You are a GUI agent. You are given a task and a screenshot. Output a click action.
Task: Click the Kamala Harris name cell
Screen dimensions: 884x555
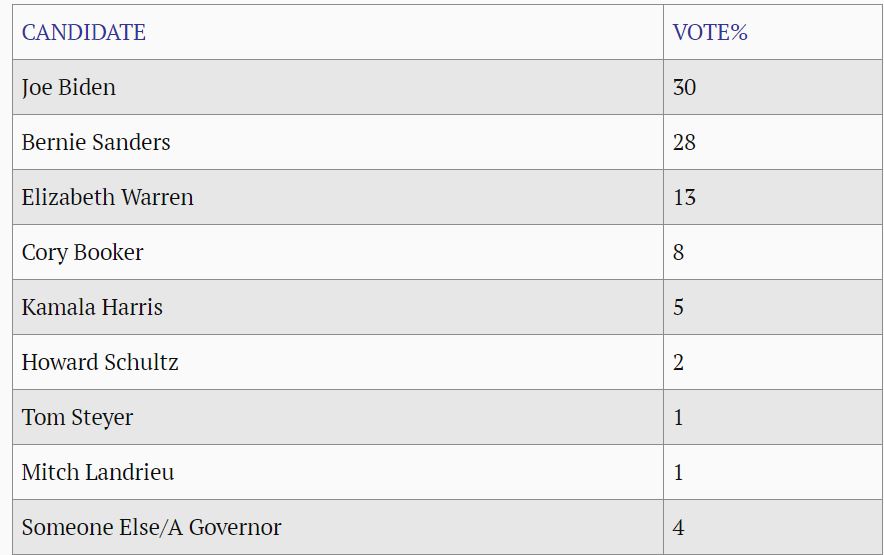(x=92, y=307)
